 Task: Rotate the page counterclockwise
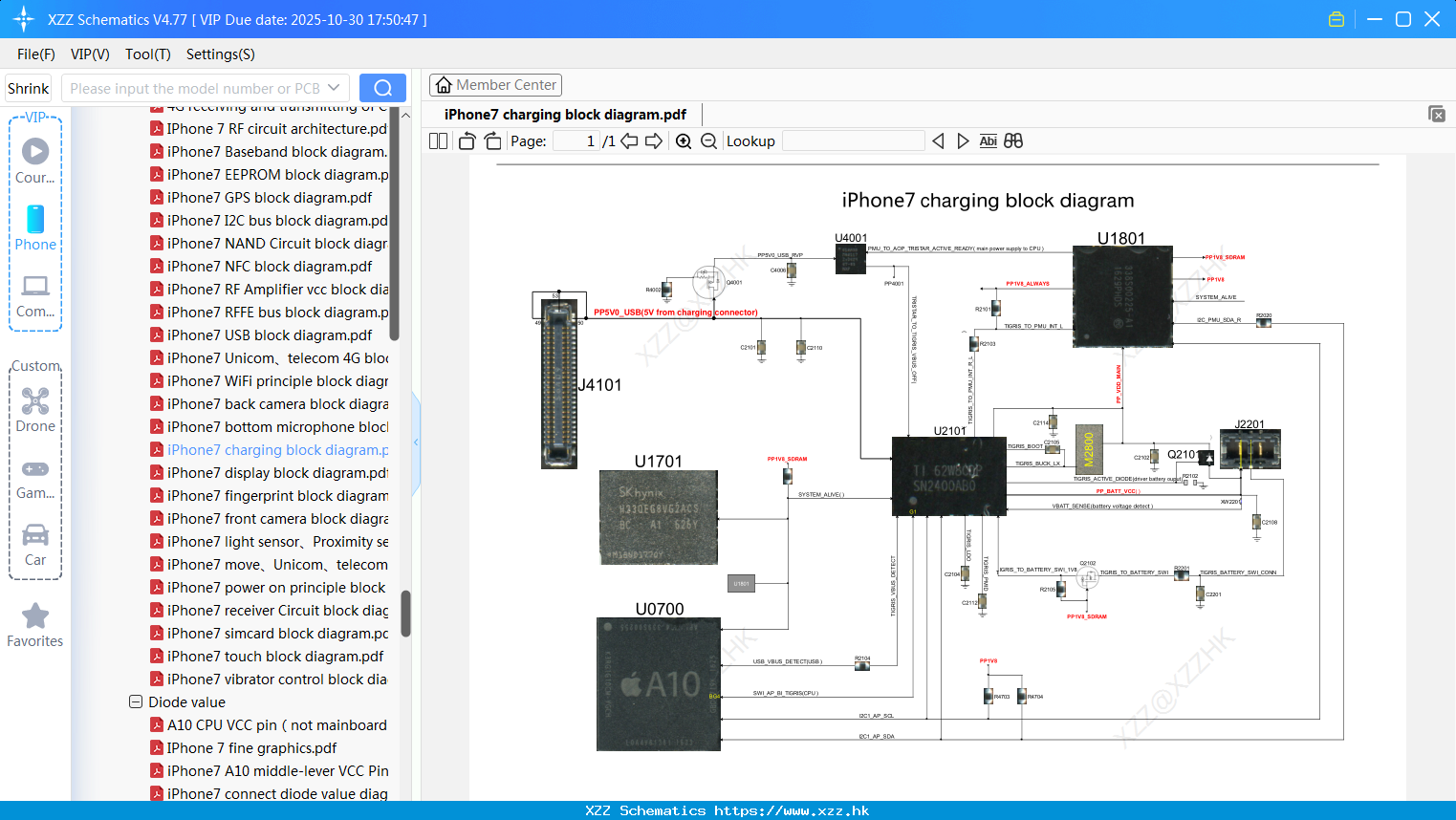click(467, 140)
